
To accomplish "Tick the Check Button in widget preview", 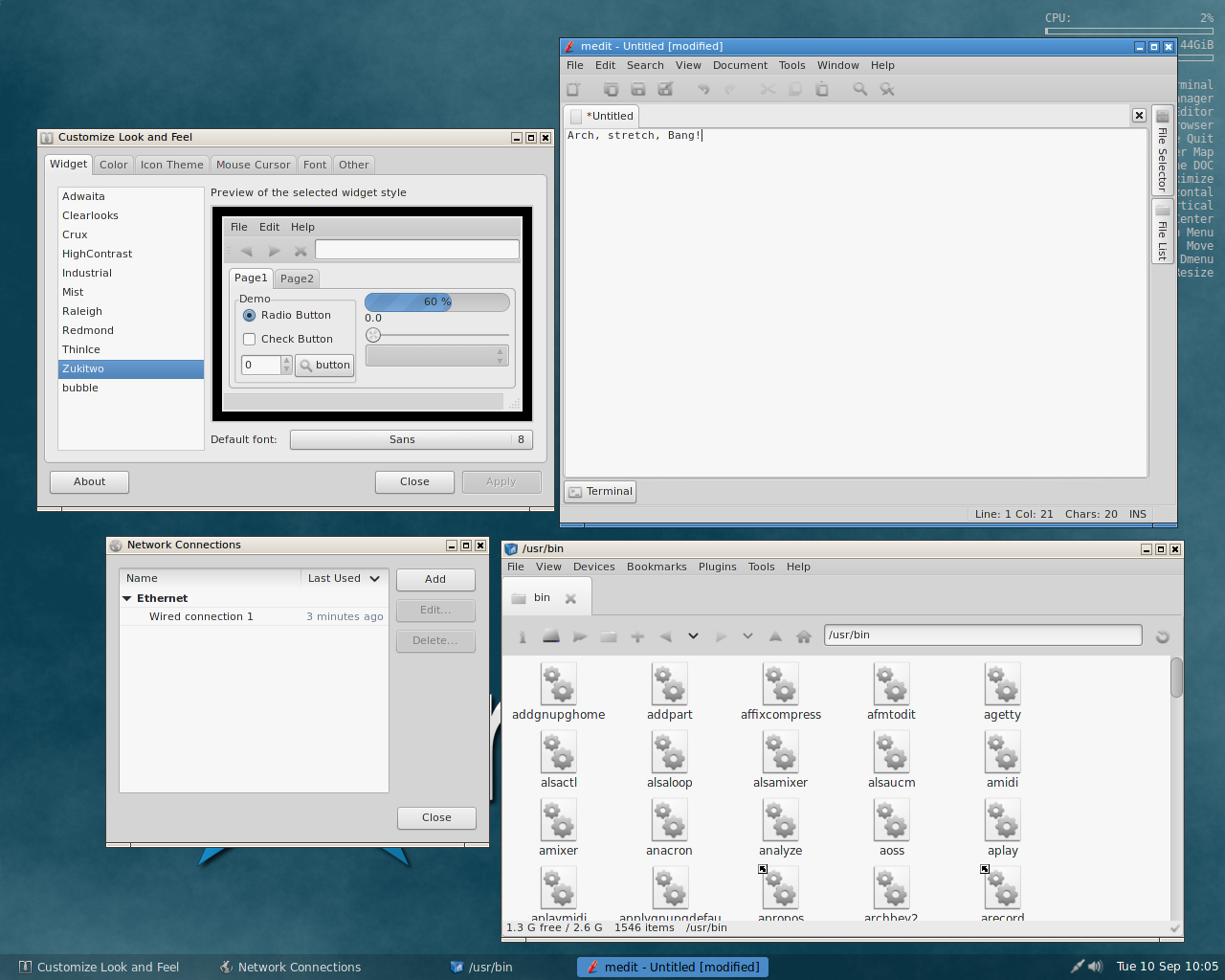I will point(249,339).
